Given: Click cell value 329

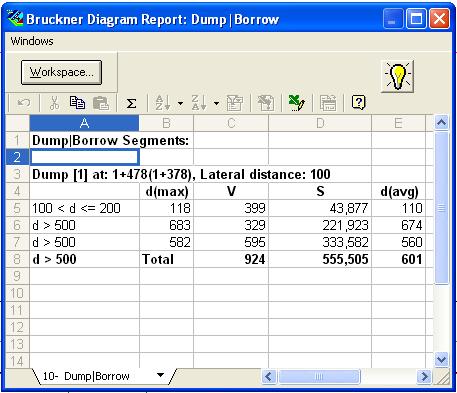Looking at the screenshot, I should [231, 225].
